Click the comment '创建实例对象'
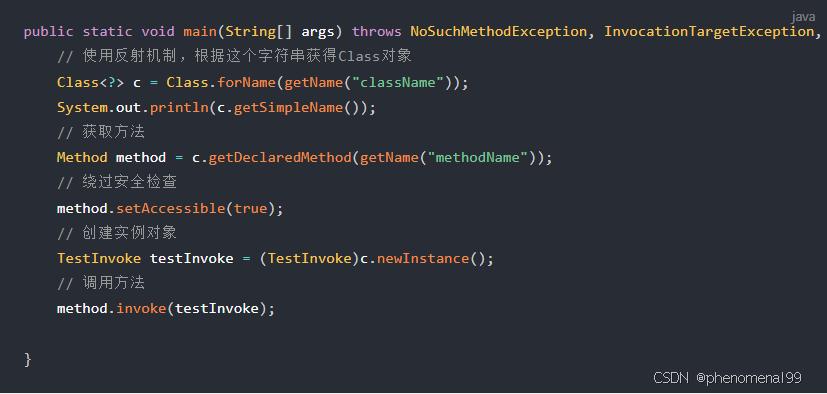 coord(117,233)
